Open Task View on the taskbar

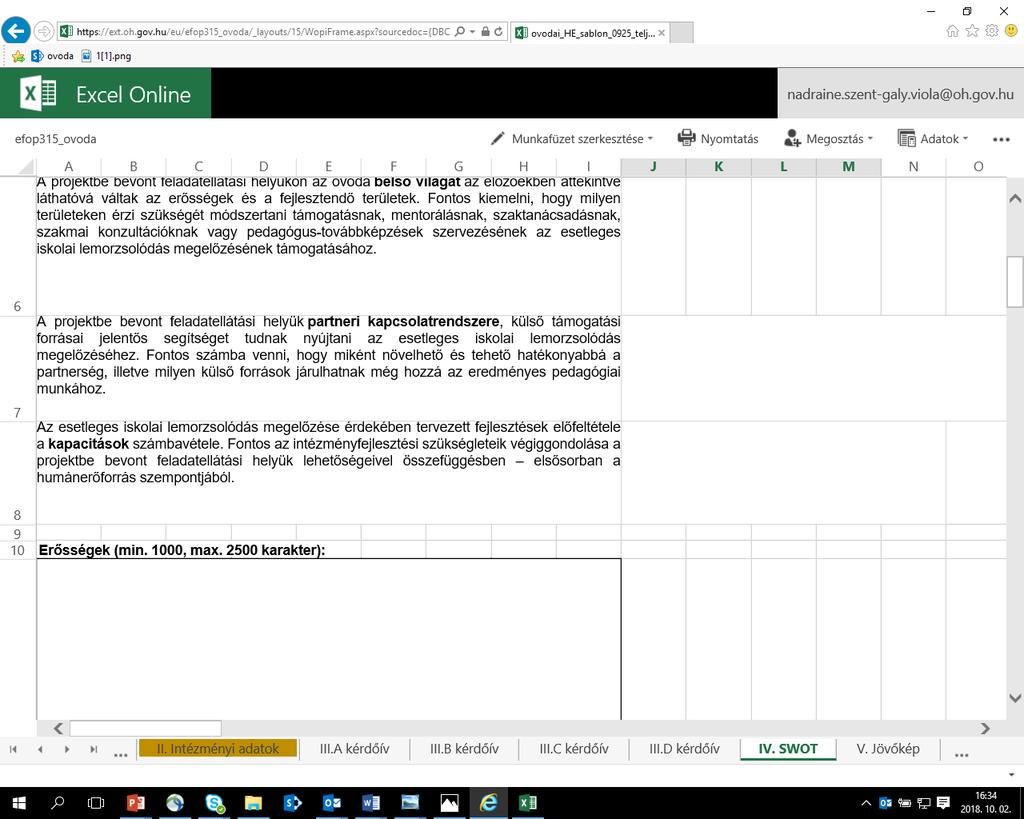tap(96, 803)
